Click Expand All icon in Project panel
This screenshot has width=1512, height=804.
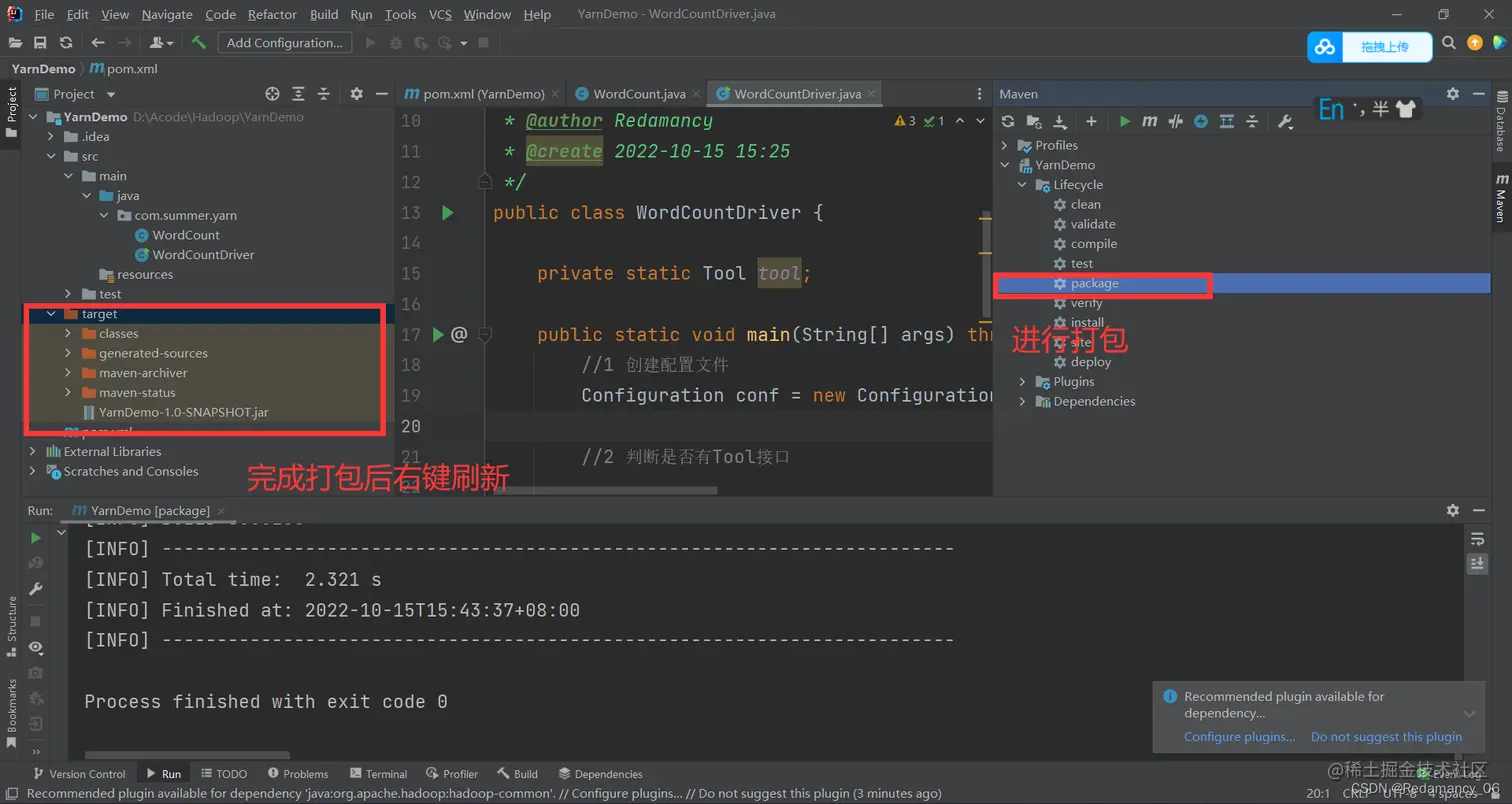coord(298,94)
